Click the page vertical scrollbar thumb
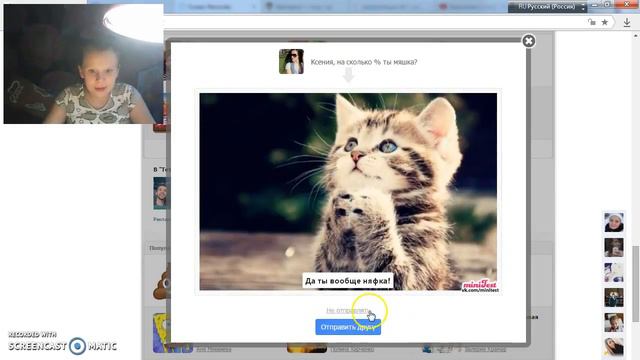Image resolution: width=640 pixels, height=360 pixels. pos(636,284)
